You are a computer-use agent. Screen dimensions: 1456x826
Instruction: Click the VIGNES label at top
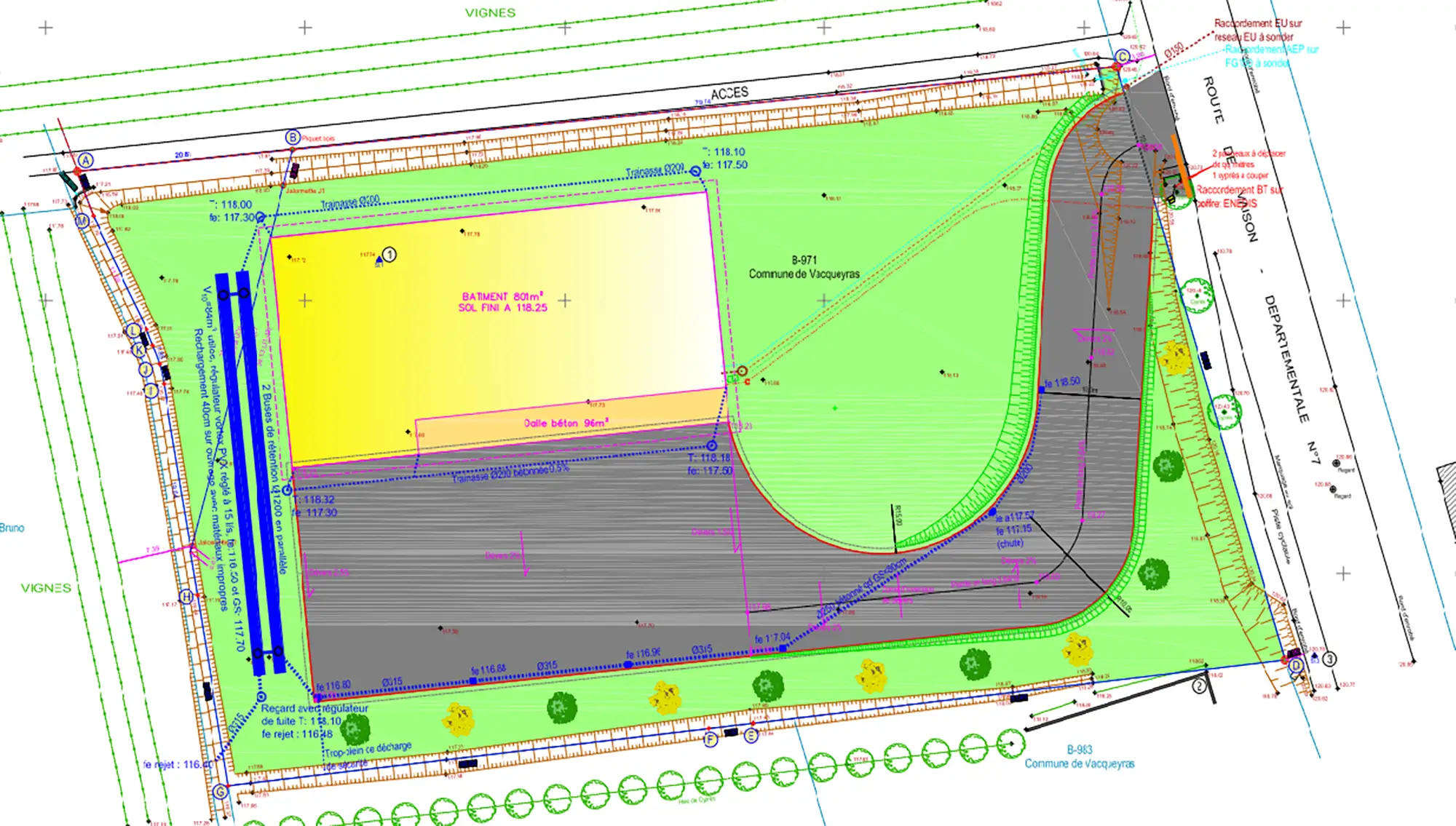coord(490,13)
